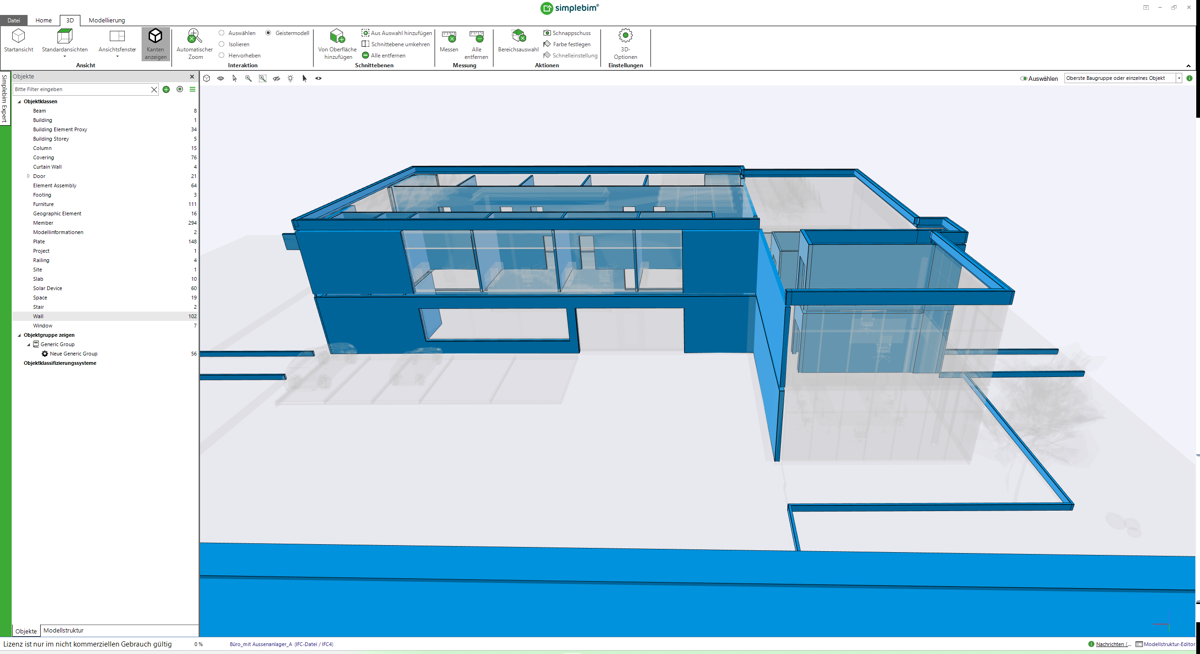Toggle the Kanten anzeigen button
Screen dimensions: 1200x654
click(x=155, y=45)
